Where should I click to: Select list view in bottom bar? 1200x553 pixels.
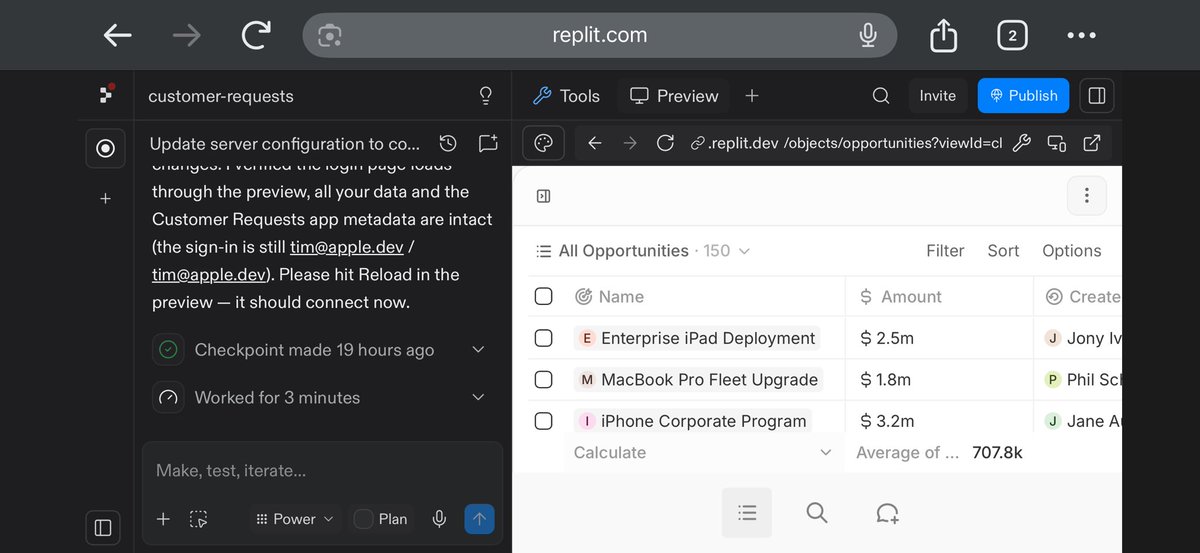[x=747, y=513]
